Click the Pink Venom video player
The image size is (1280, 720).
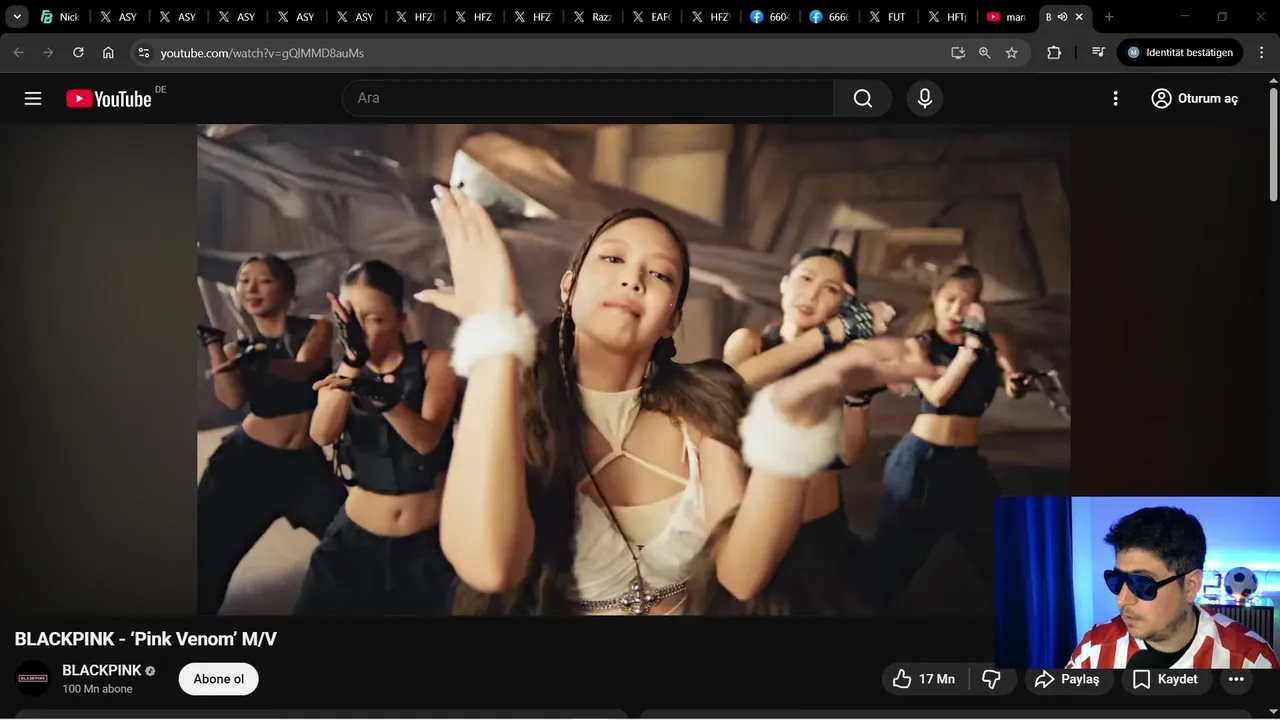633,369
